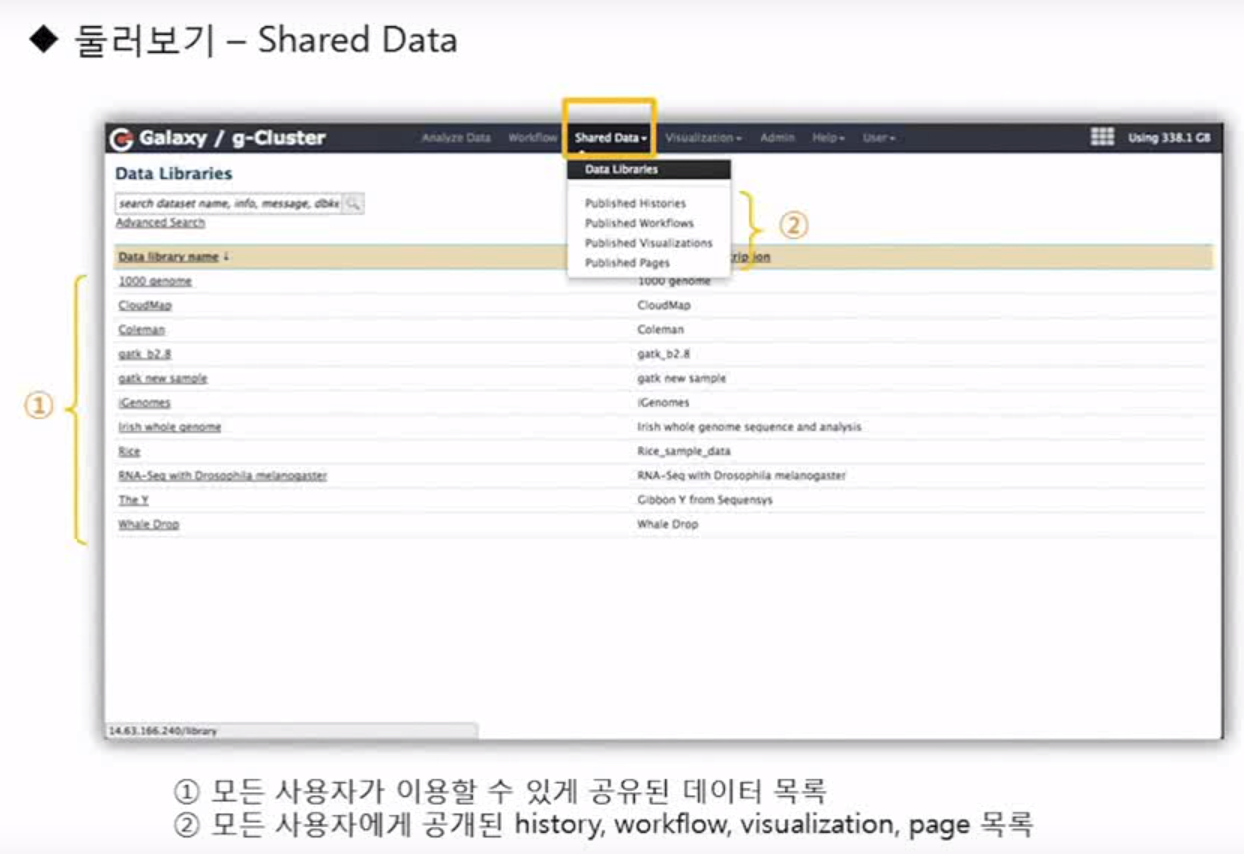Open Irish whole genome library link
This screenshot has height=854, width=1244.
point(170,427)
